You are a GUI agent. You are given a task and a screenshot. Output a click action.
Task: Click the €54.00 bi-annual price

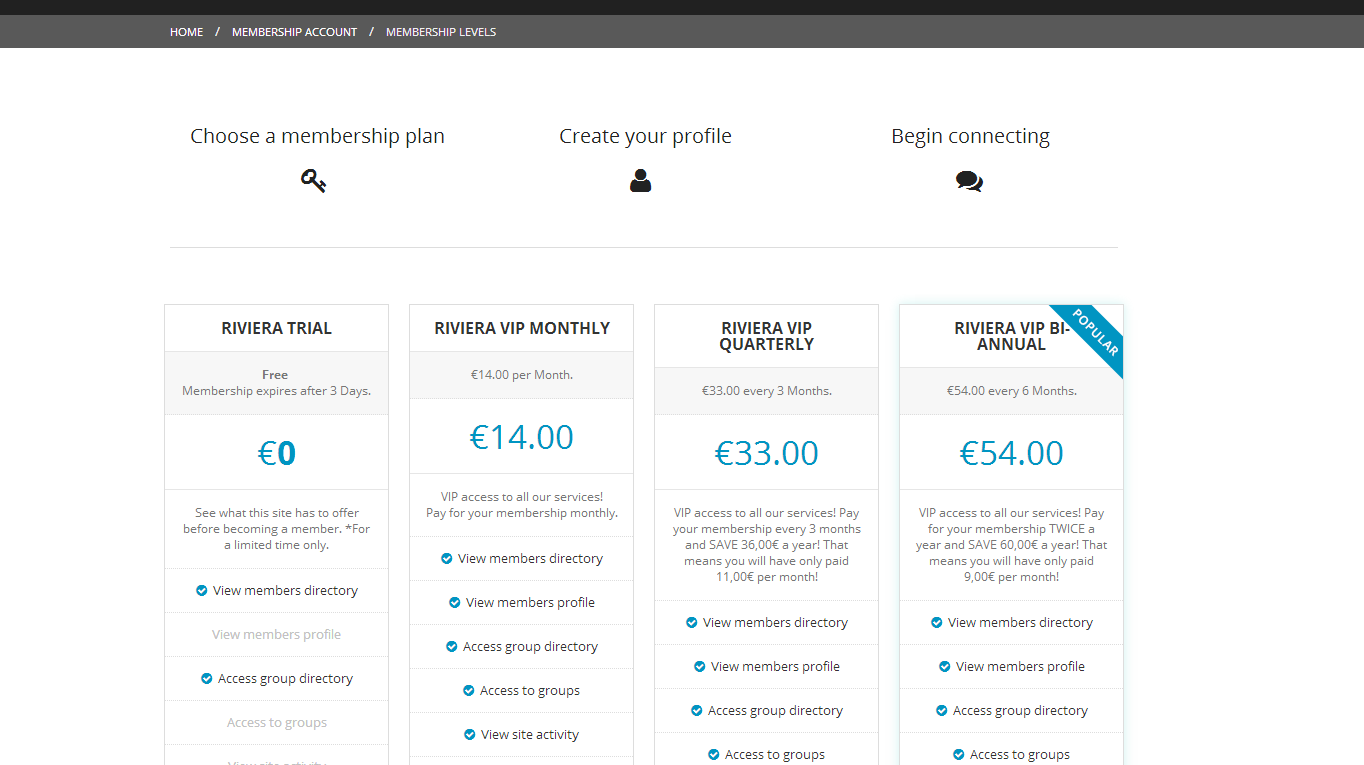tap(1011, 453)
